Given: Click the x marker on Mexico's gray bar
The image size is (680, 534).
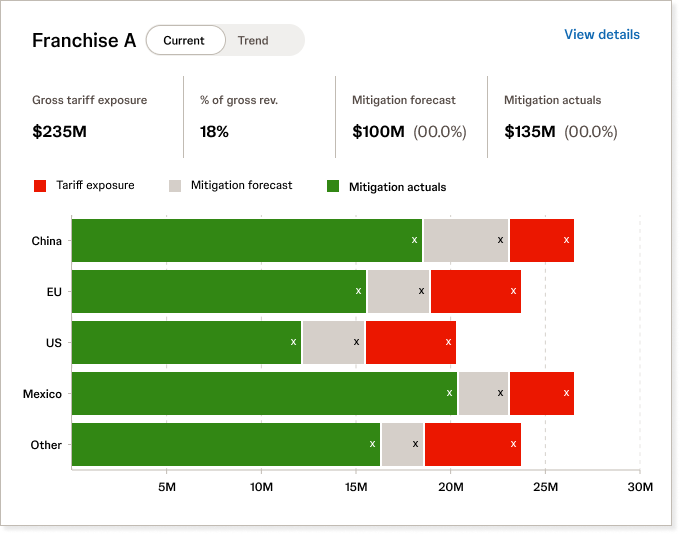Looking at the screenshot, I should point(500,393).
